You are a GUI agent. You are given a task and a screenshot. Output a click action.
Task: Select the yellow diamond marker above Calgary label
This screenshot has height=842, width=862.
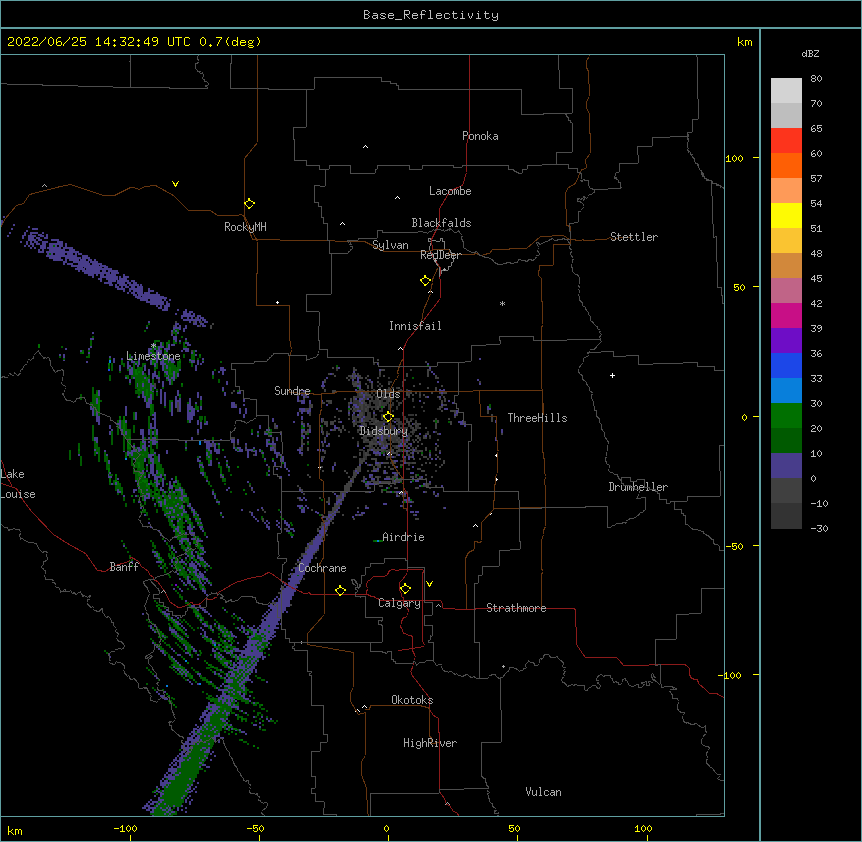(405, 589)
